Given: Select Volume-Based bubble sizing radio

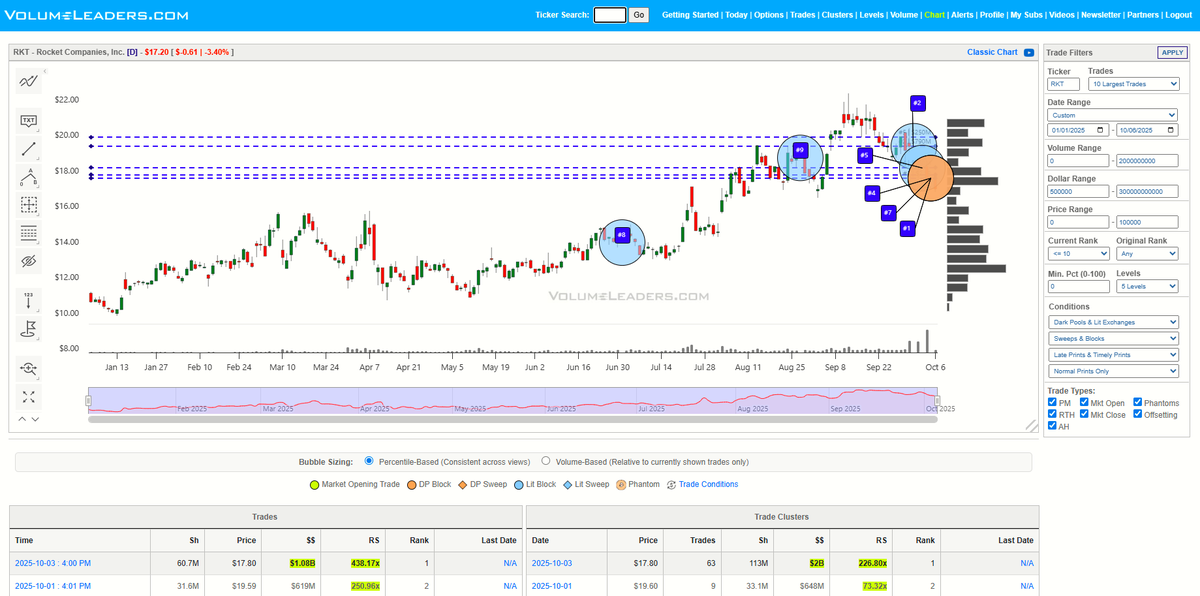Looking at the screenshot, I should (545, 461).
